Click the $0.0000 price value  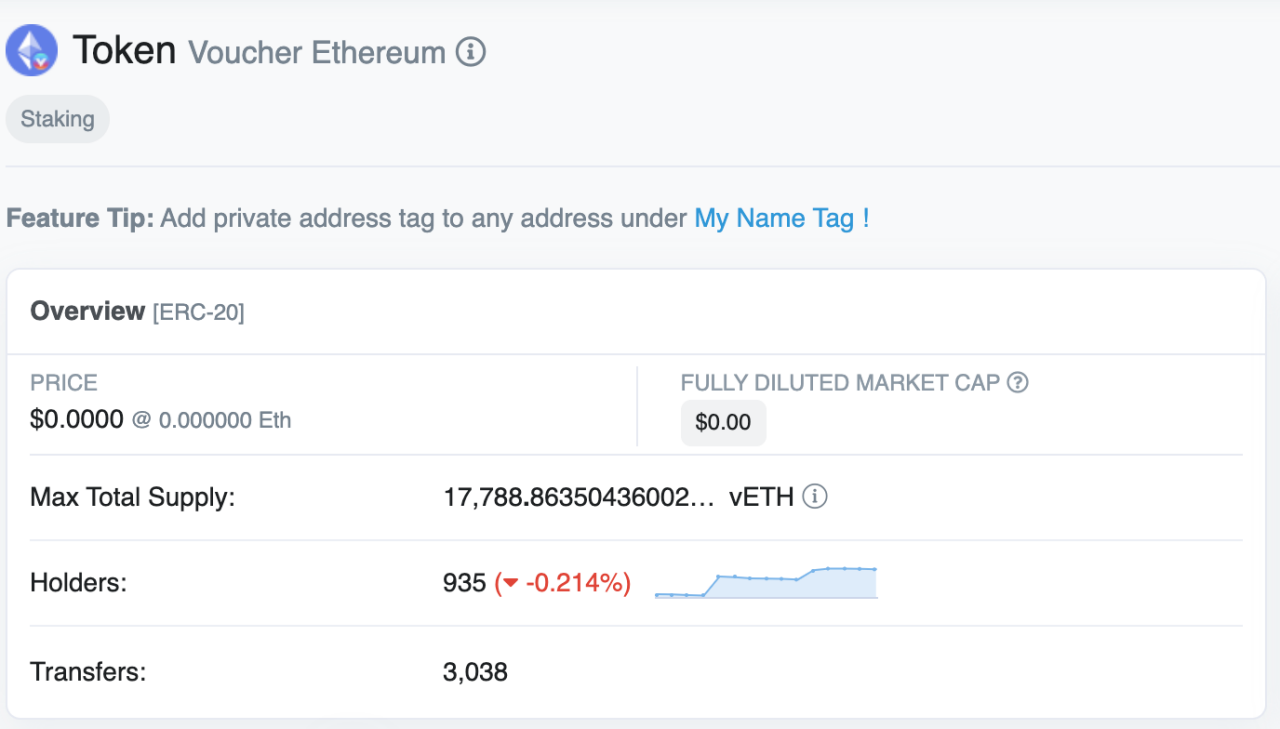point(77,420)
